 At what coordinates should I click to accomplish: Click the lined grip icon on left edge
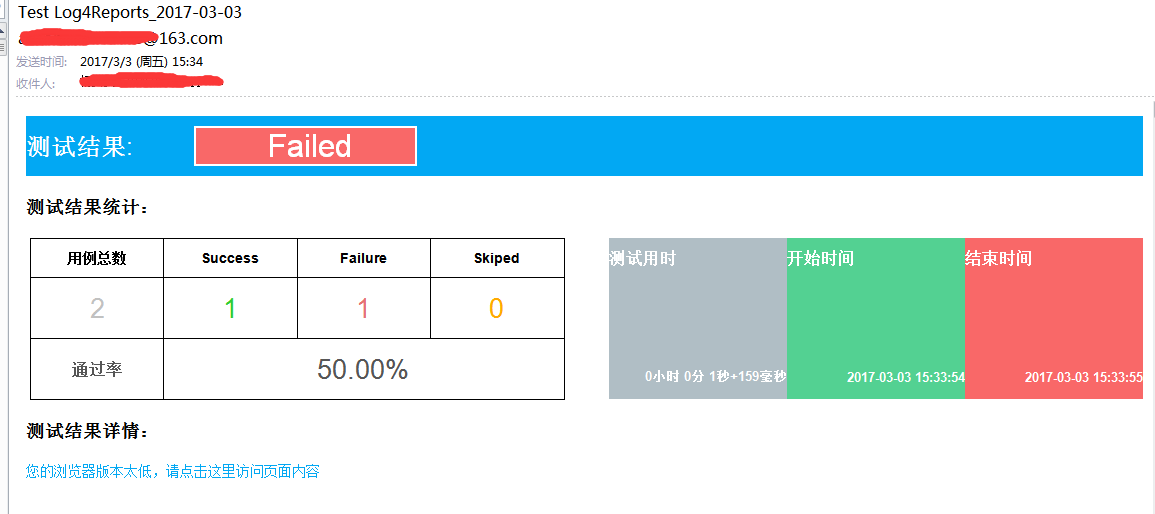tap(3, 47)
